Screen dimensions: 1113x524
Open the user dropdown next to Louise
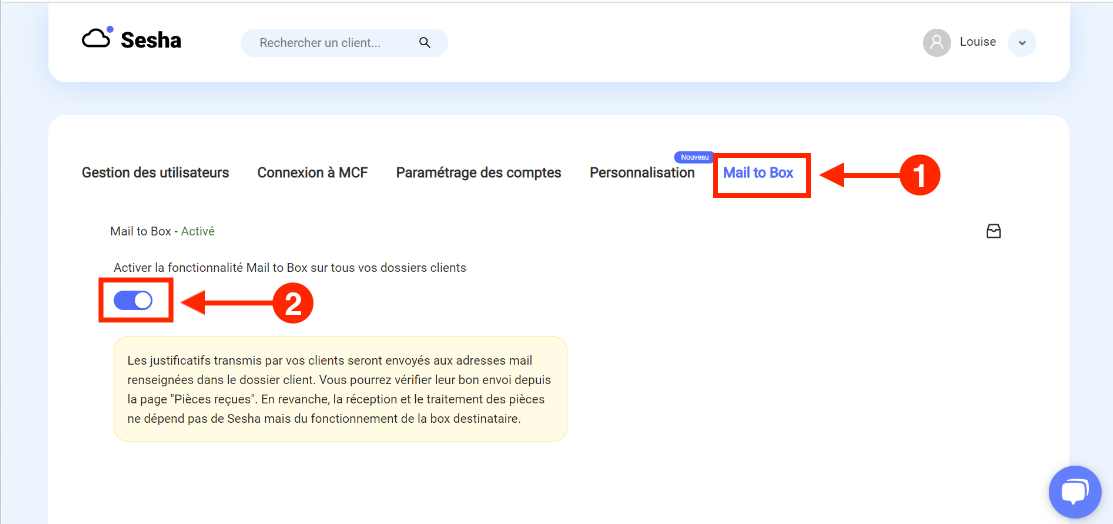tap(1022, 43)
